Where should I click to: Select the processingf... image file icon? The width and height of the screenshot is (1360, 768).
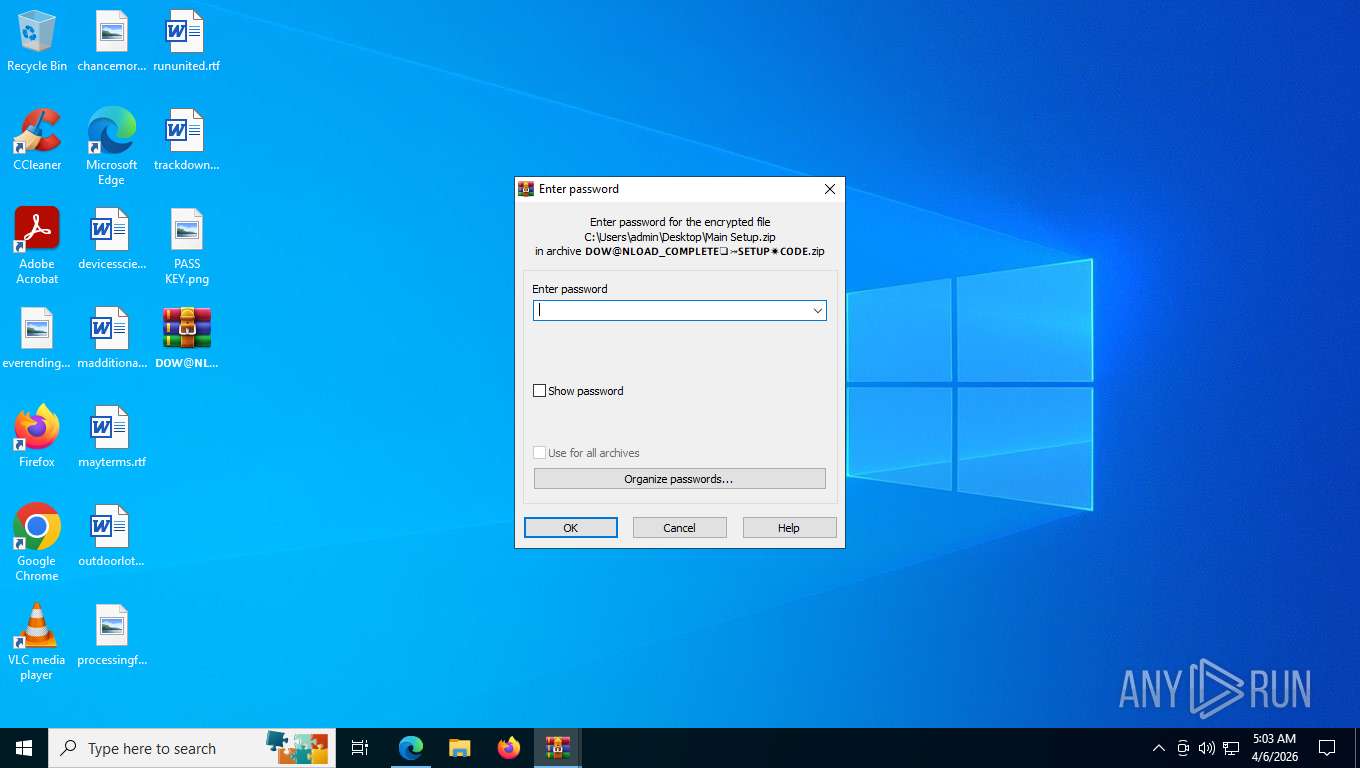tap(112, 635)
